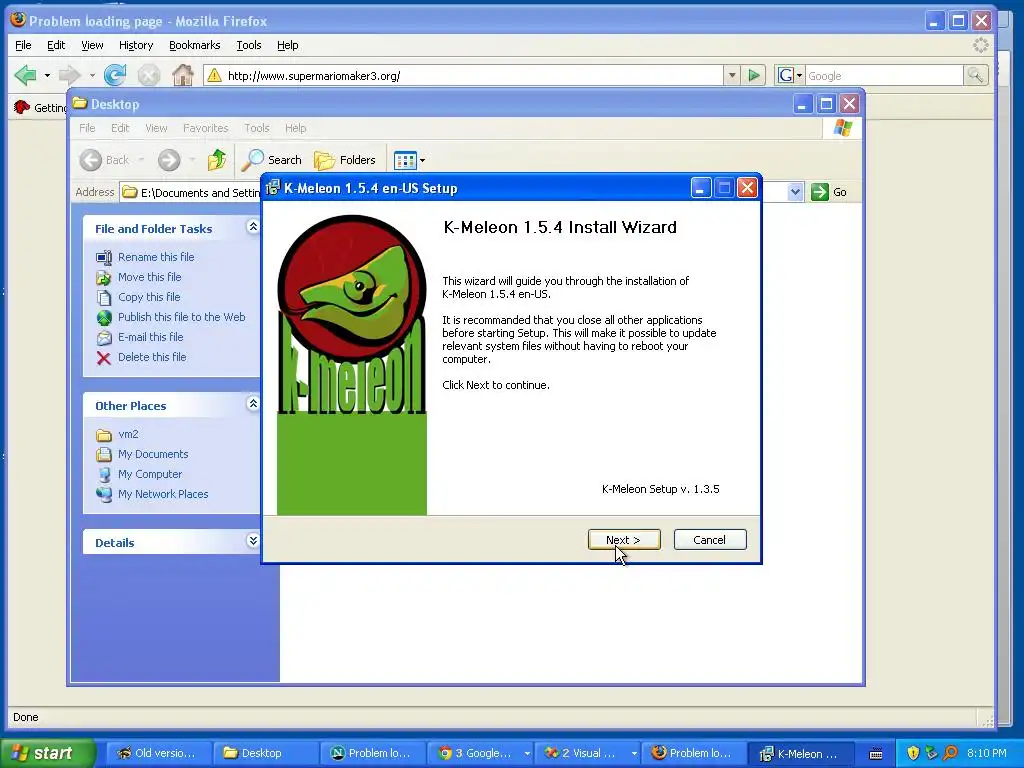
Task: Click the K-Meleon taskbar button
Action: [801, 753]
